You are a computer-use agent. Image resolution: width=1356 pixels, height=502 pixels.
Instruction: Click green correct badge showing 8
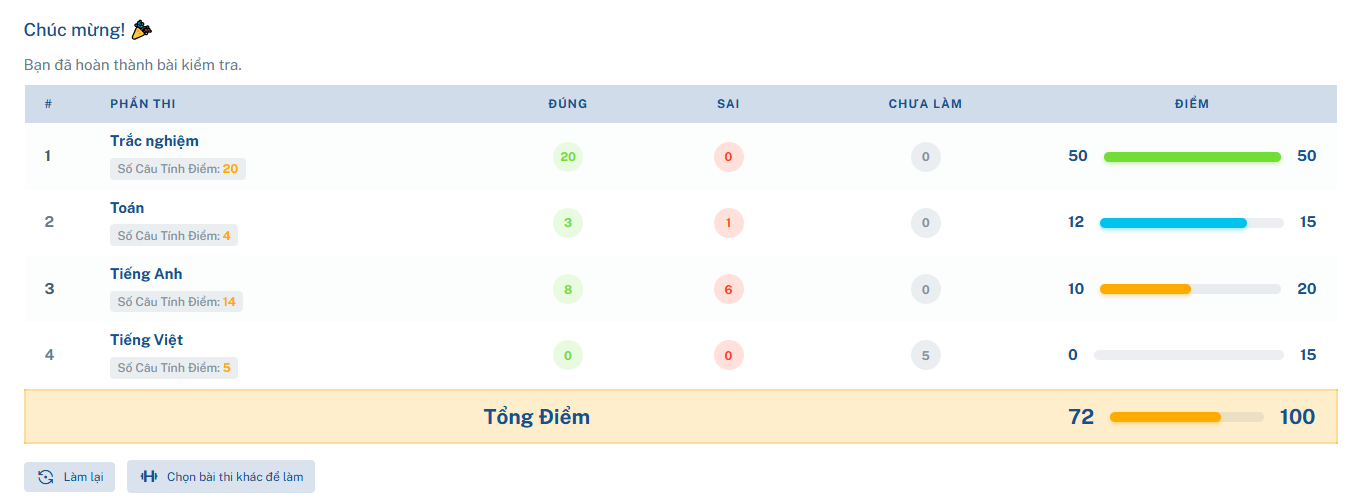tap(568, 289)
